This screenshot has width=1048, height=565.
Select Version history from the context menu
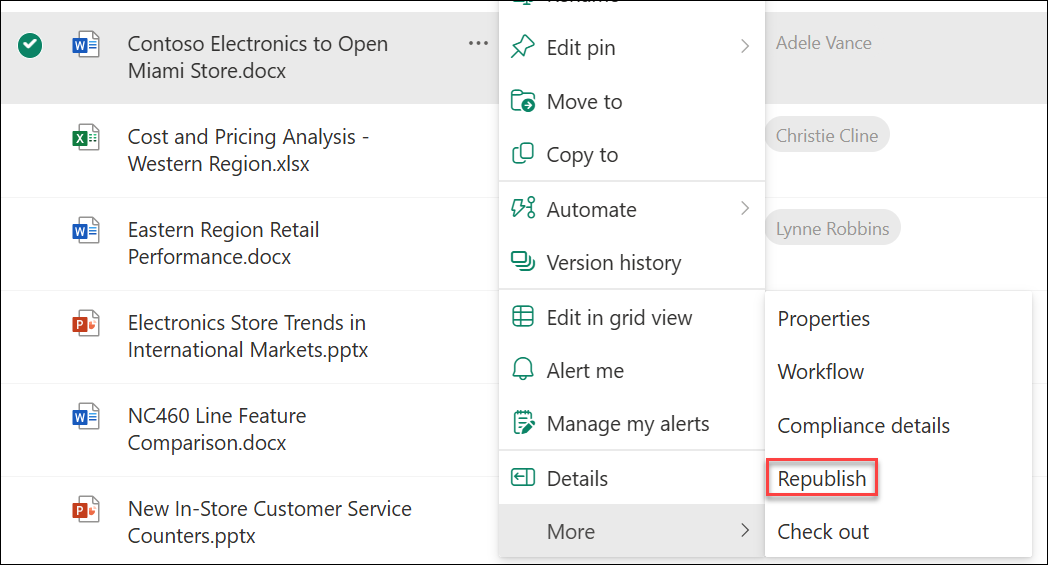pos(613,263)
